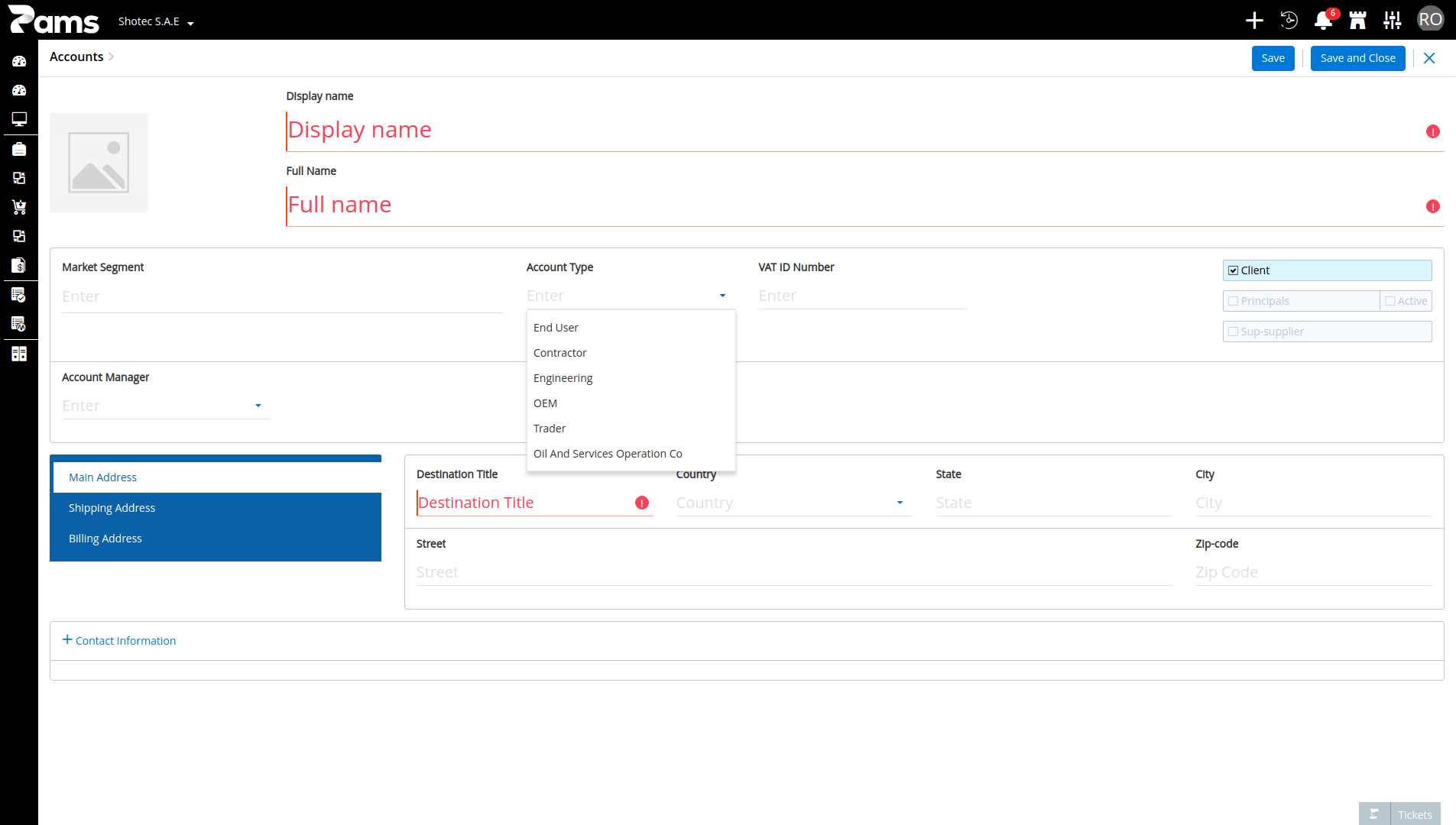Close the account form with X icon

(x=1429, y=58)
